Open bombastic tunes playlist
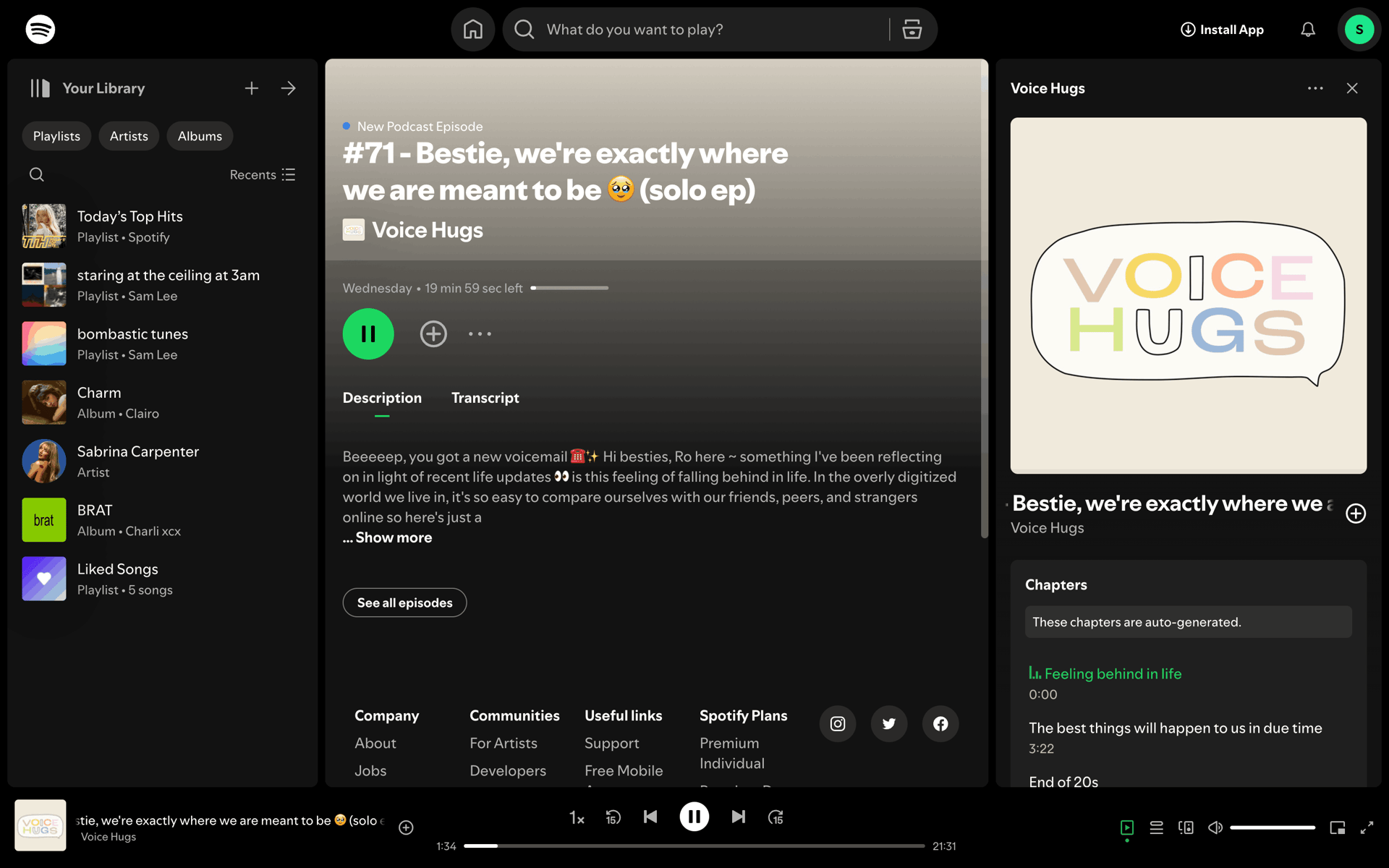Viewport: 1389px width, 868px height. (163, 344)
